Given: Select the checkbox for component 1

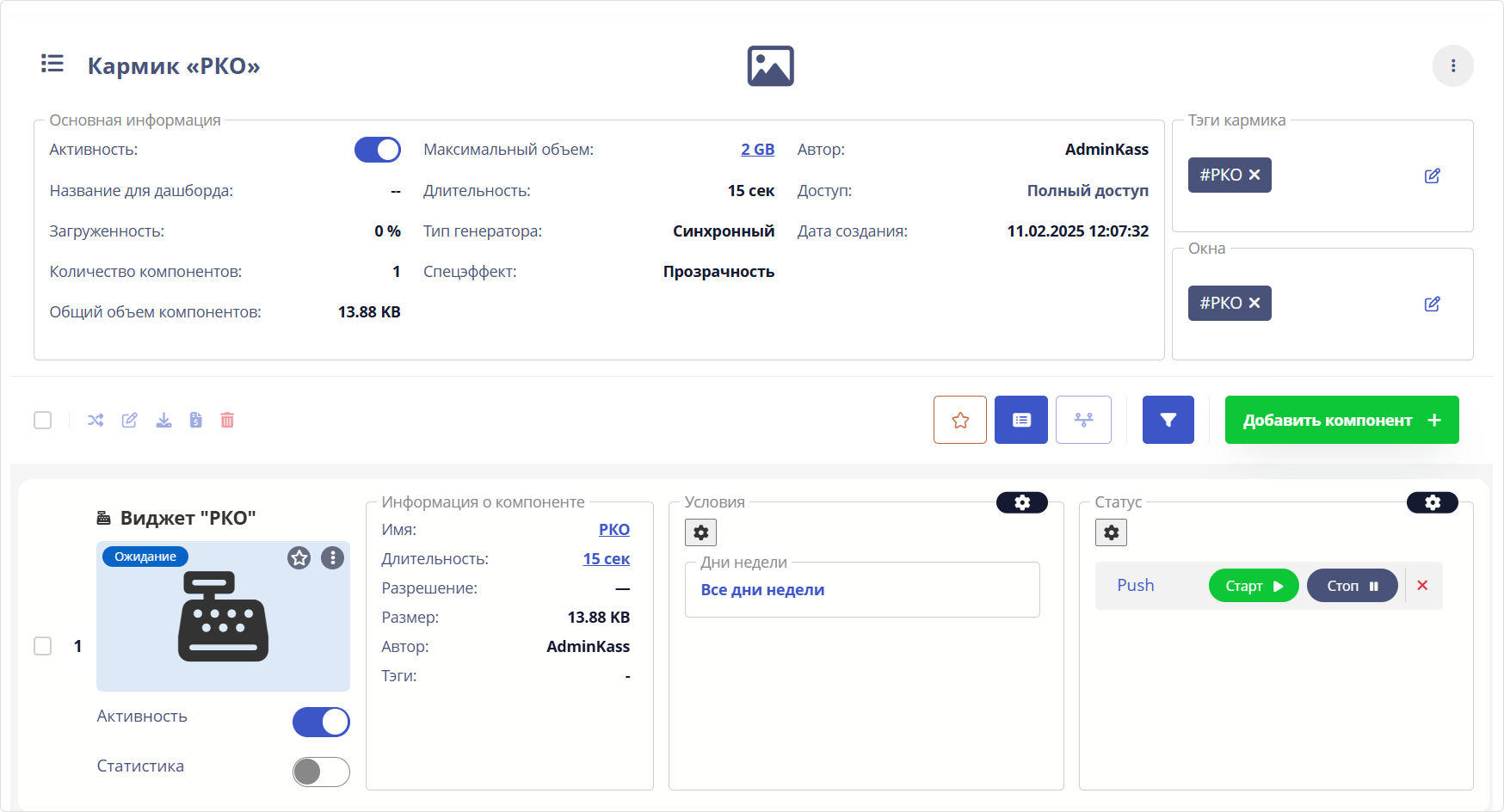Looking at the screenshot, I should click(43, 646).
